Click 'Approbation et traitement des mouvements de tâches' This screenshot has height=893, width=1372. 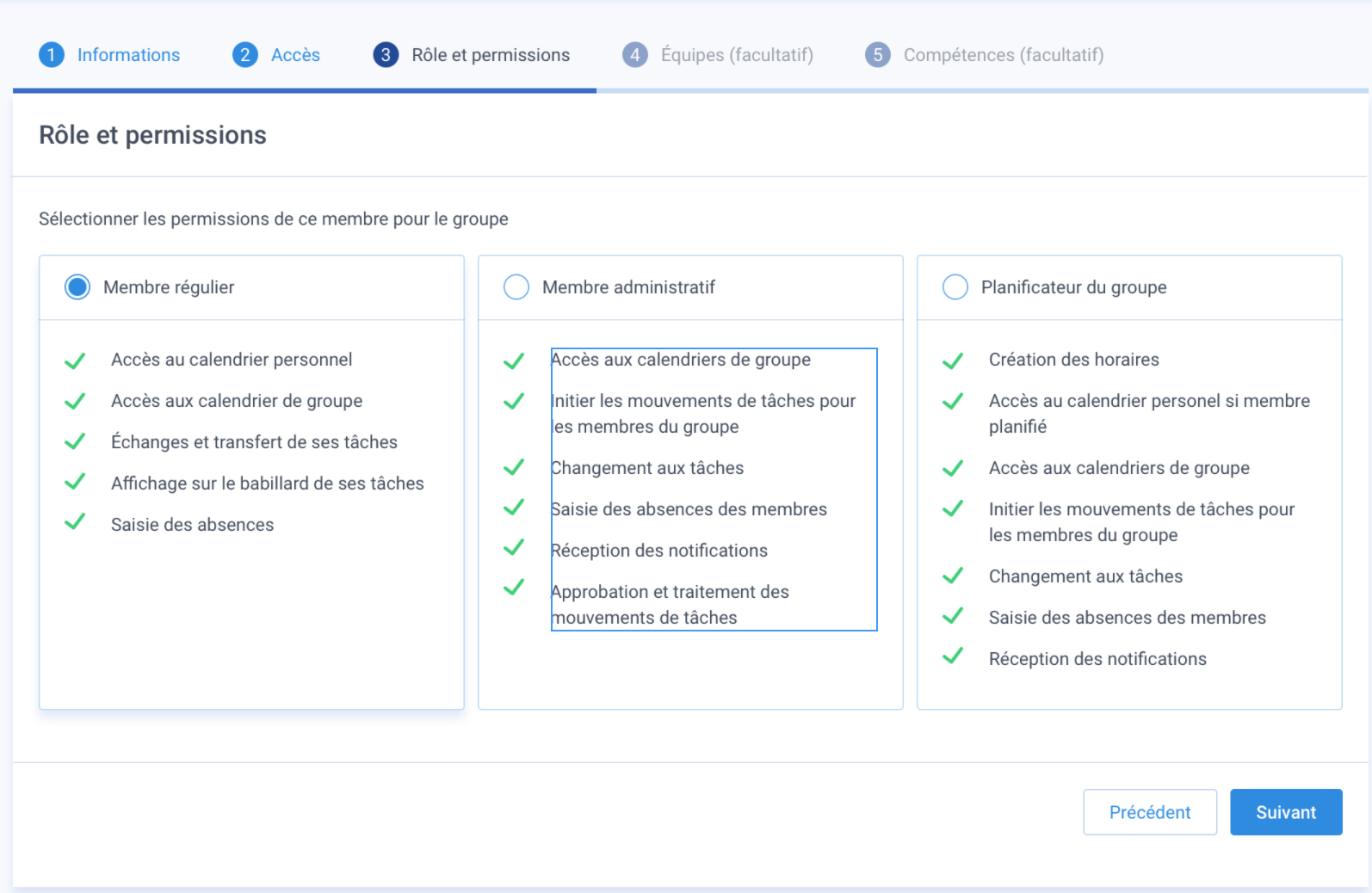pos(670,605)
